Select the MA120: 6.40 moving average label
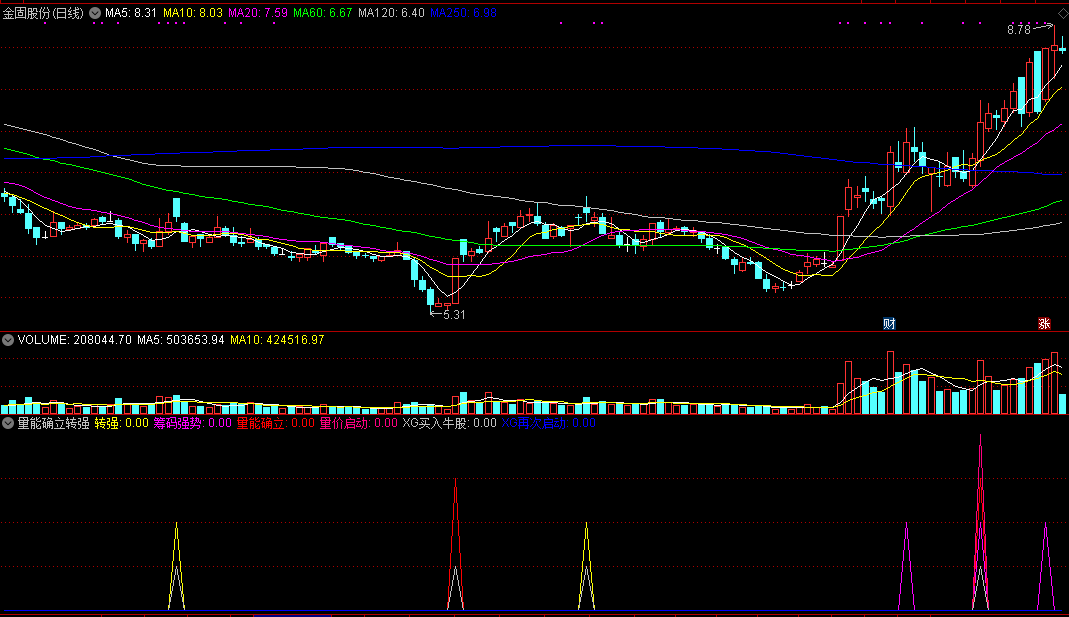This screenshot has height=617, width=1069. 391,13
